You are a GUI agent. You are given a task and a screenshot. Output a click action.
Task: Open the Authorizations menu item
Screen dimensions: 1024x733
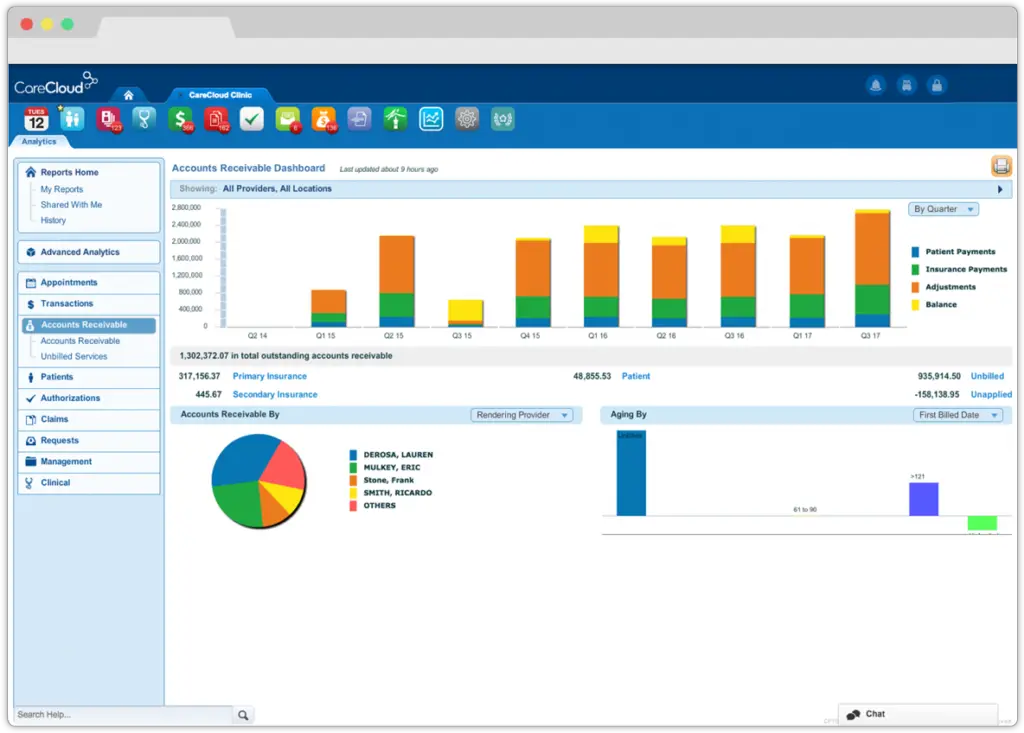click(89, 399)
